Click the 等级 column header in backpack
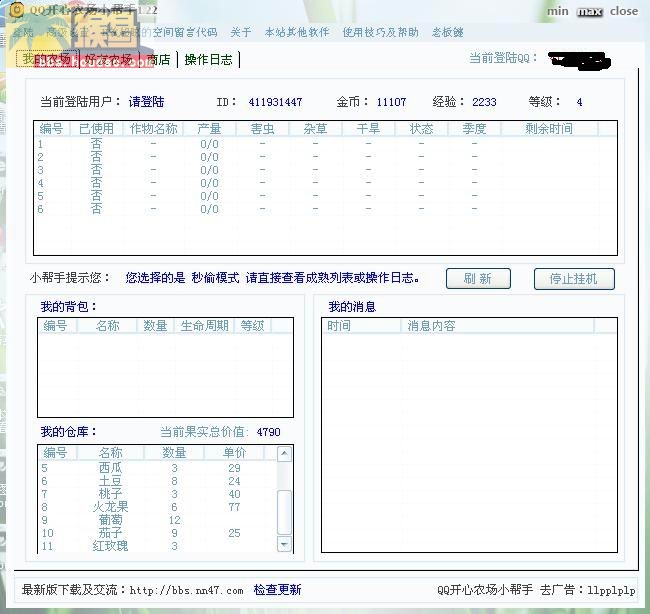Viewport: 650px width, 614px height. click(x=252, y=325)
